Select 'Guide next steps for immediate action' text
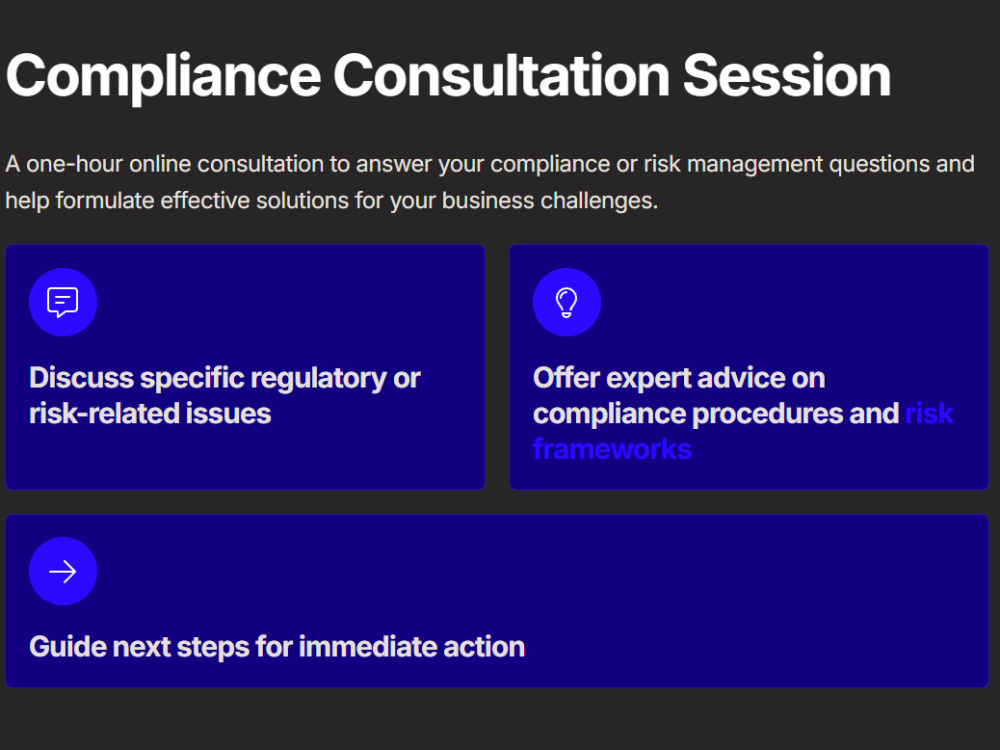 point(277,647)
